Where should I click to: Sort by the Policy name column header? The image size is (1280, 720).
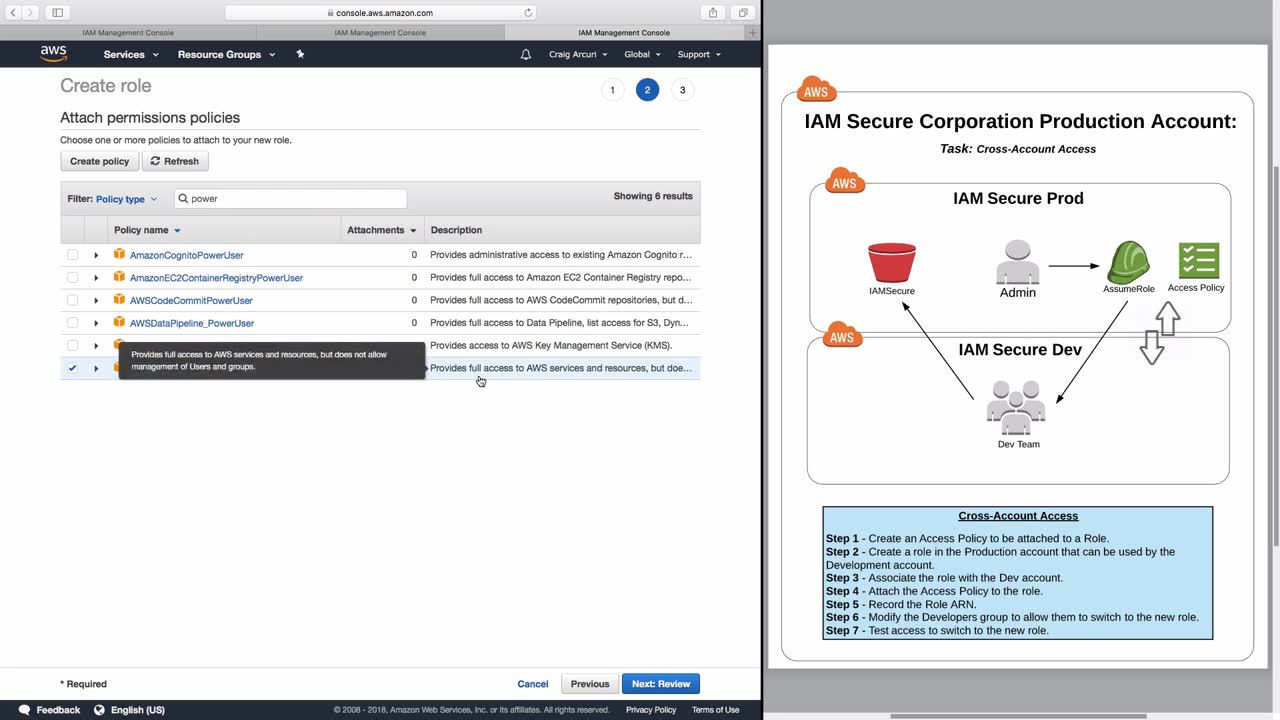click(x=147, y=230)
